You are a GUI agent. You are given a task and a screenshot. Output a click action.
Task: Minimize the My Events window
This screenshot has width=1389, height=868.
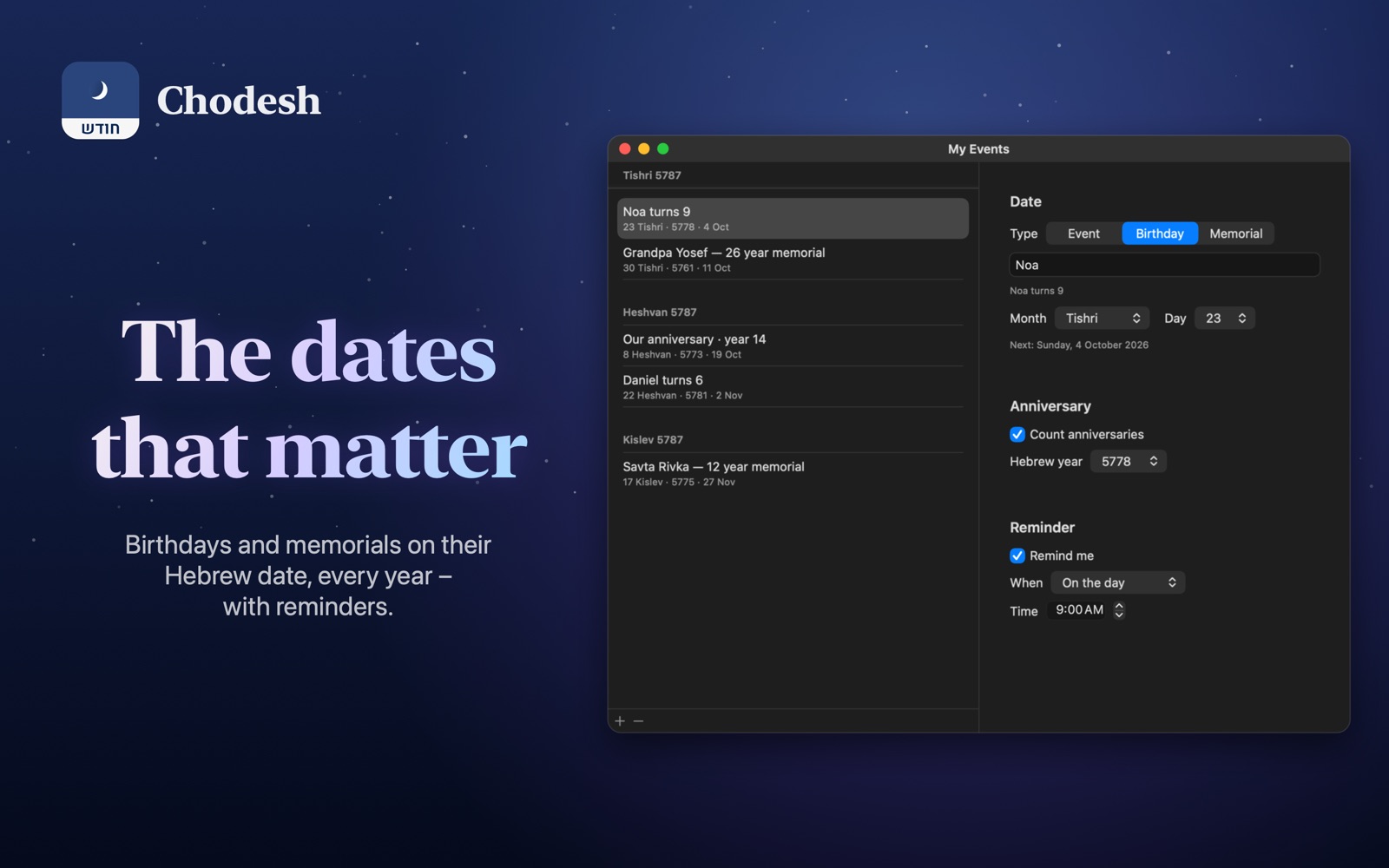(x=644, y=149)
